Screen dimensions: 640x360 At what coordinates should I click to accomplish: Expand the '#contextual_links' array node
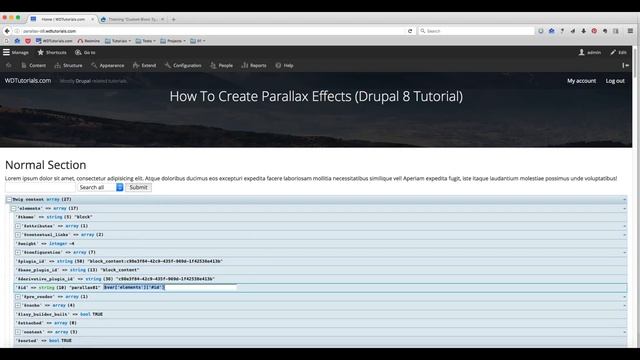pos(18,235)
